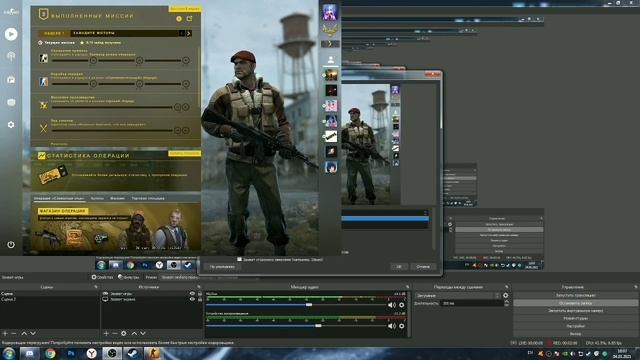This screenshot has width=640, height=360.
Task: Move source up arrow
Action: coord(134,333)
